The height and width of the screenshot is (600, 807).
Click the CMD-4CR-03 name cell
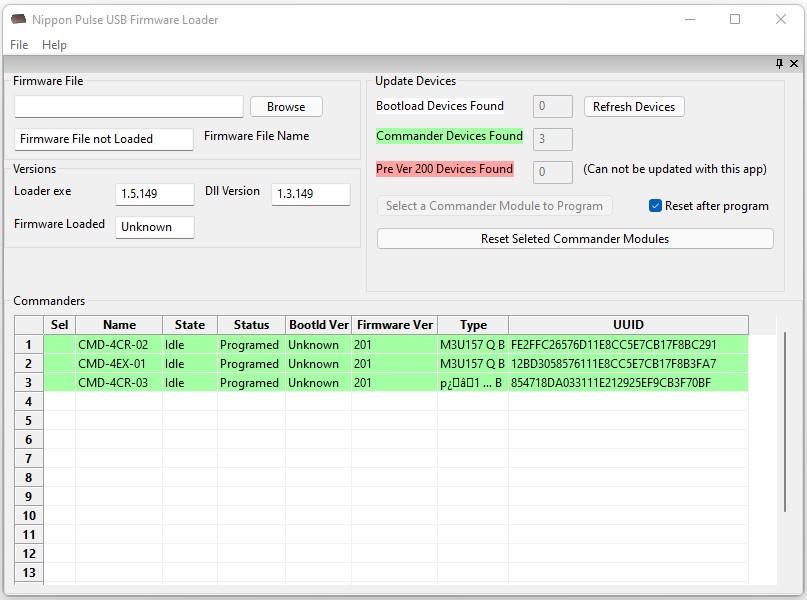(x=119, y=382)
